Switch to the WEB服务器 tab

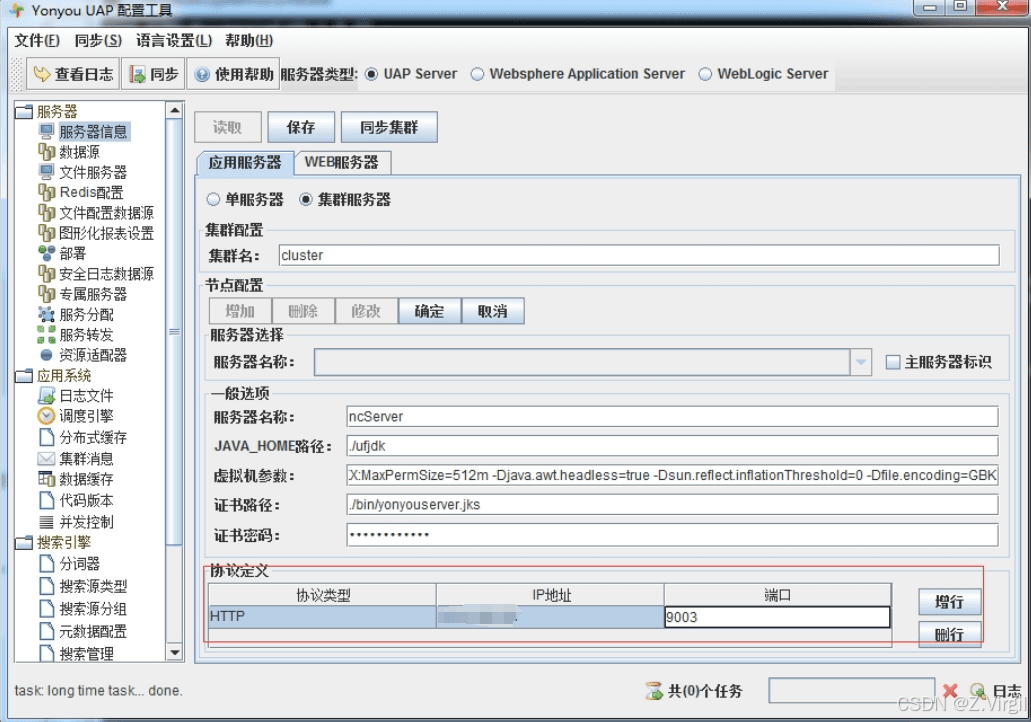(342, 162)
